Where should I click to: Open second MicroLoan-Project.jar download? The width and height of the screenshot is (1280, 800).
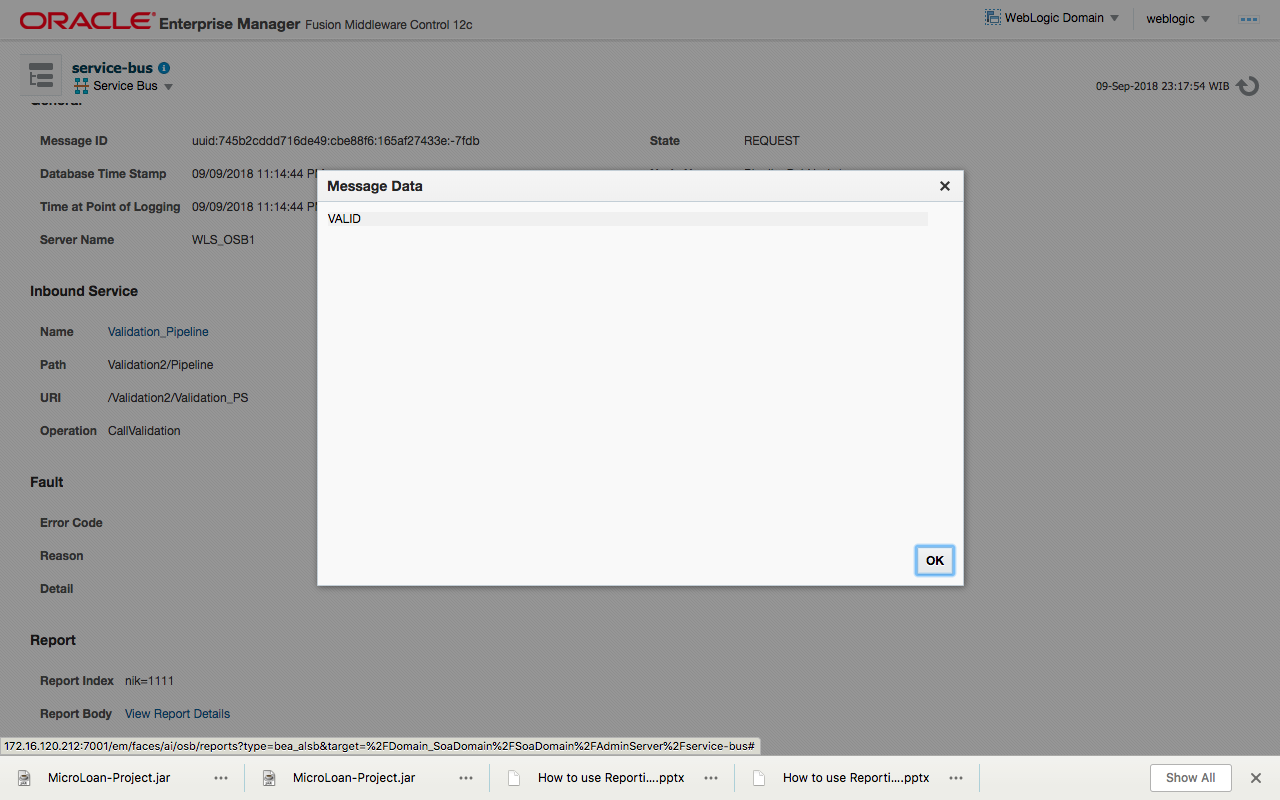click(354, 778)
